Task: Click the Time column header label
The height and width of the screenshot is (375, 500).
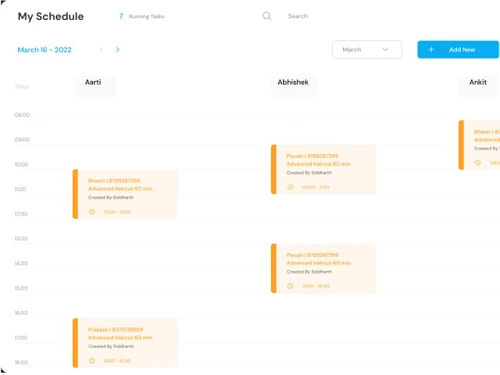Action: point(22,87)
